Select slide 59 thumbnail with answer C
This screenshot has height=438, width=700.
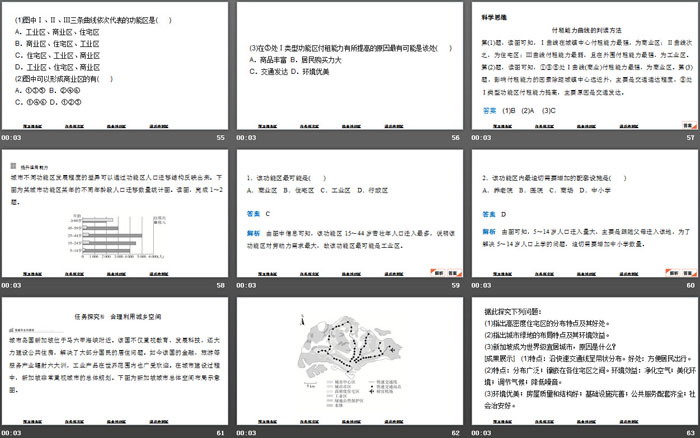tap(350, 213)
